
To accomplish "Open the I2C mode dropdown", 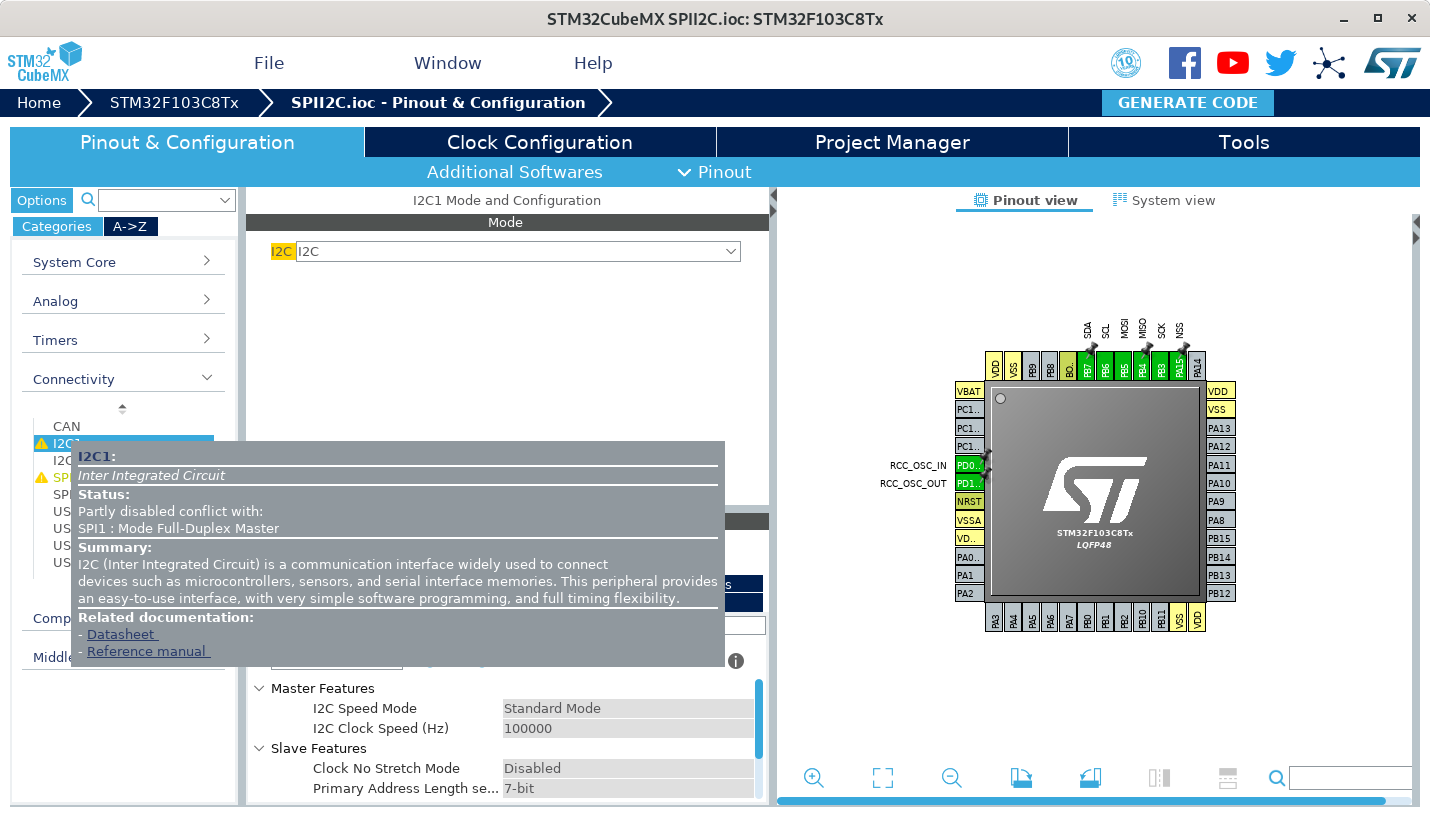I will click(x=518, y=252).
